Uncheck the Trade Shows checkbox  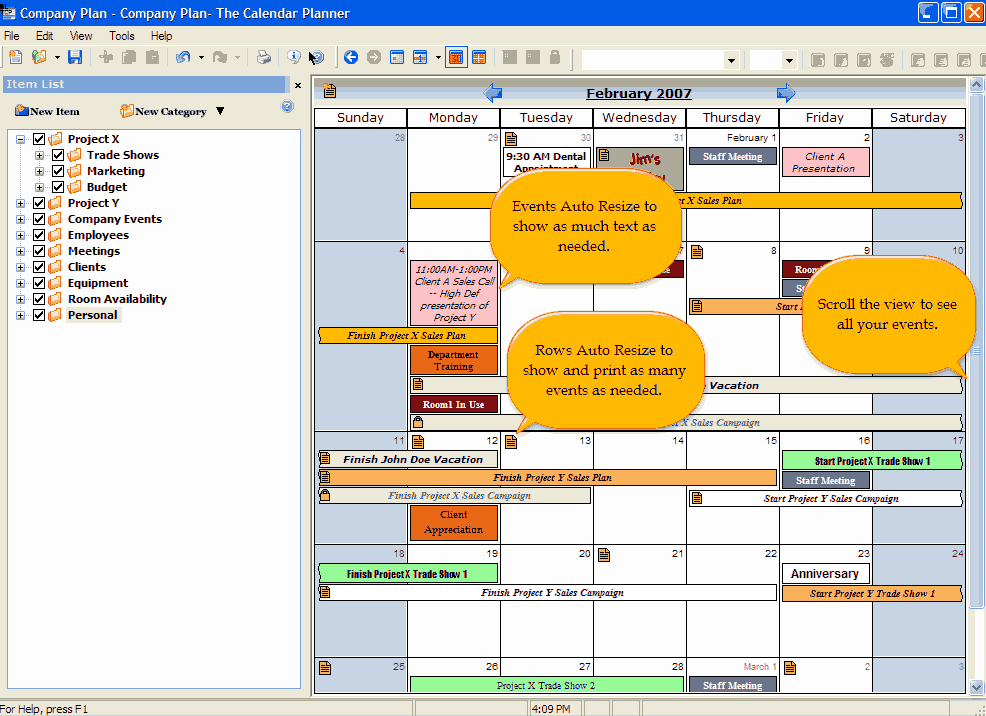pyautogui.click(x=58, y=155)
